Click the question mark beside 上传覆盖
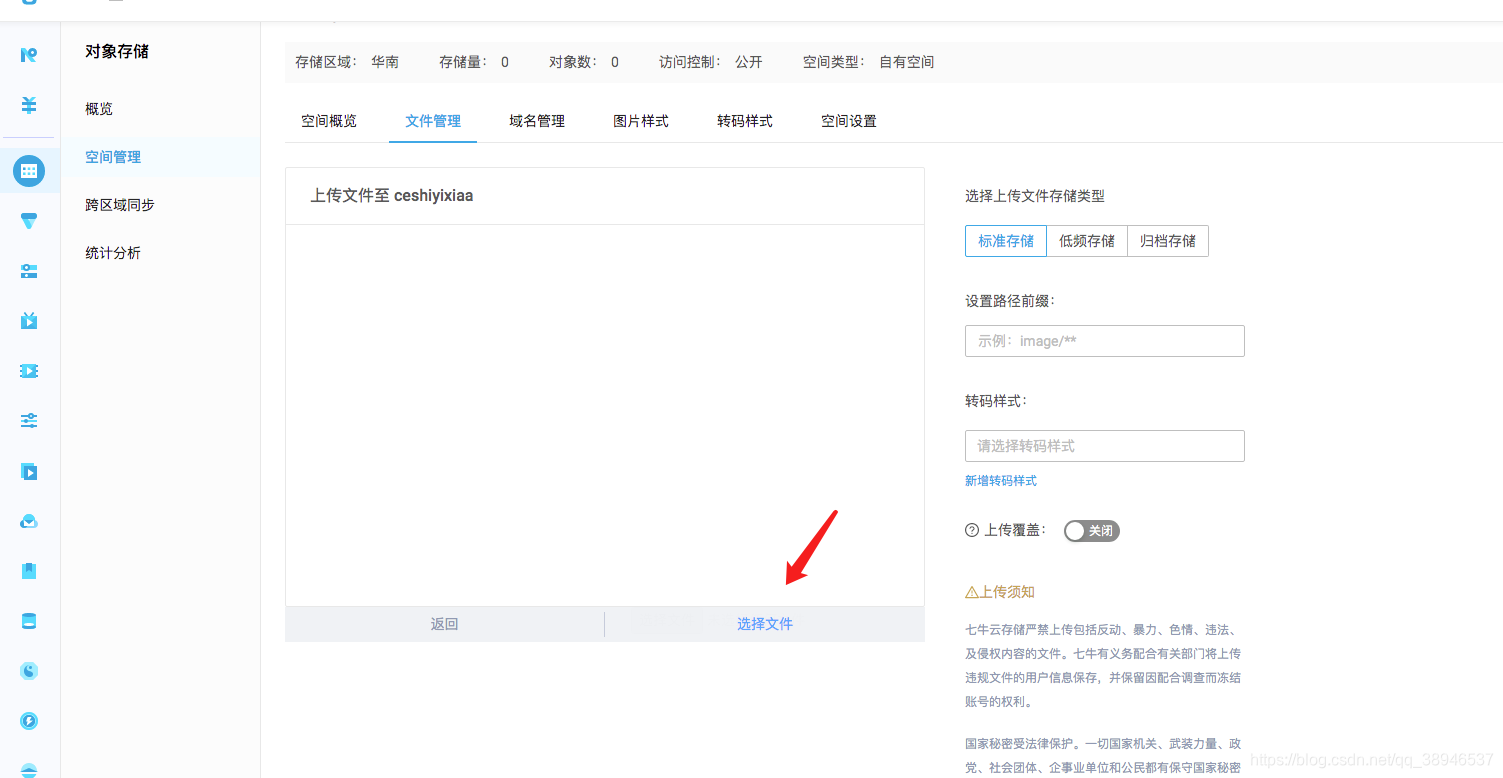Image resolution: width=1503 pixels, height=778 pixels. point(971,531)
